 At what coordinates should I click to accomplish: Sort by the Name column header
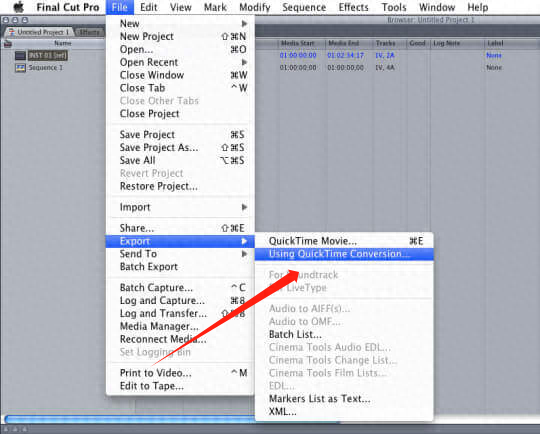(63, 43)
